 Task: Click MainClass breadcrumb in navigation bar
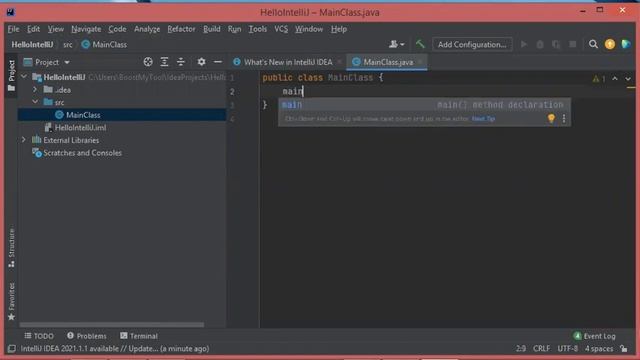pos(104,44)
